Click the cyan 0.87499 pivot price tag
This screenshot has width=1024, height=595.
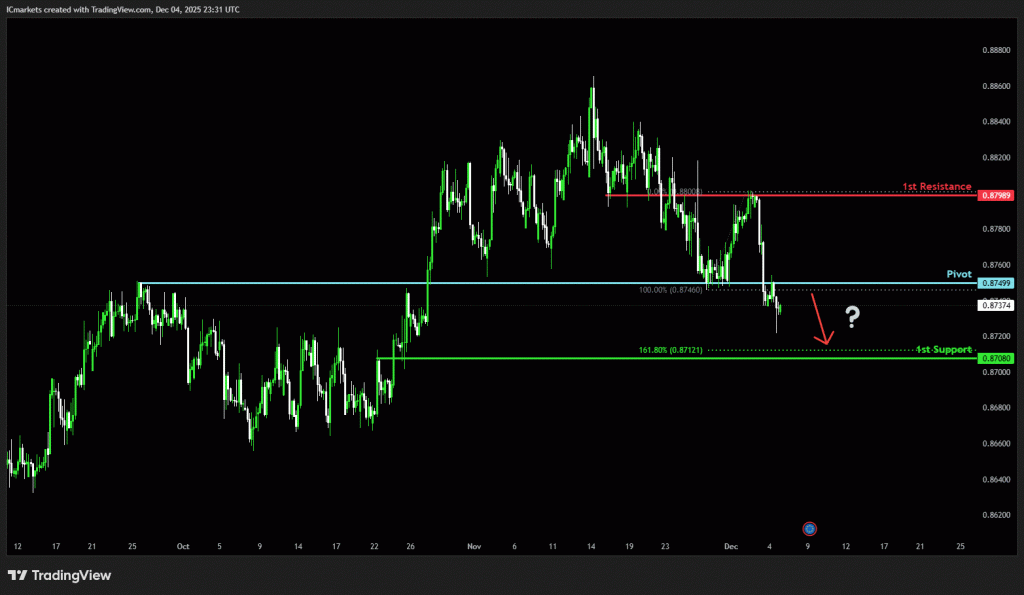(996, 283)
